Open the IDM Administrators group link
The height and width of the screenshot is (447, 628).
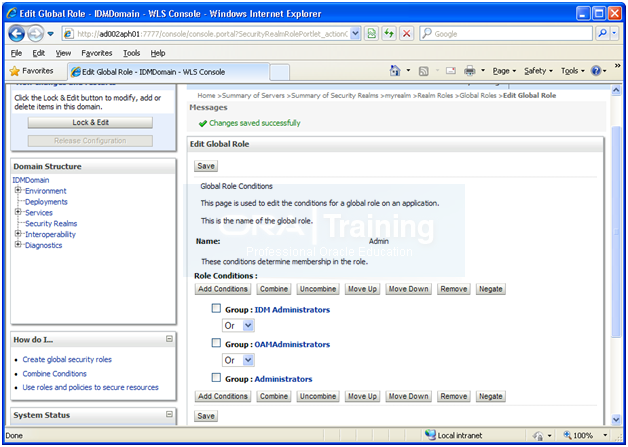point(292,310)
